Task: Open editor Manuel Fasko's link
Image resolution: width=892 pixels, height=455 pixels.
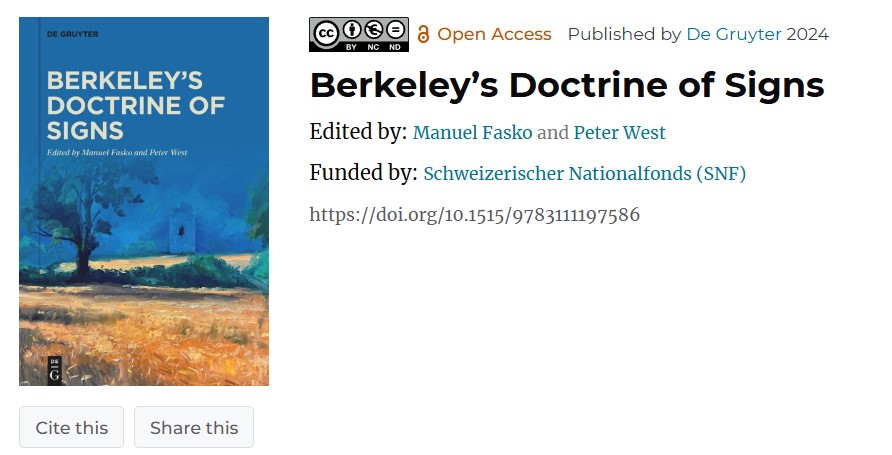Action: pos(472,133)
